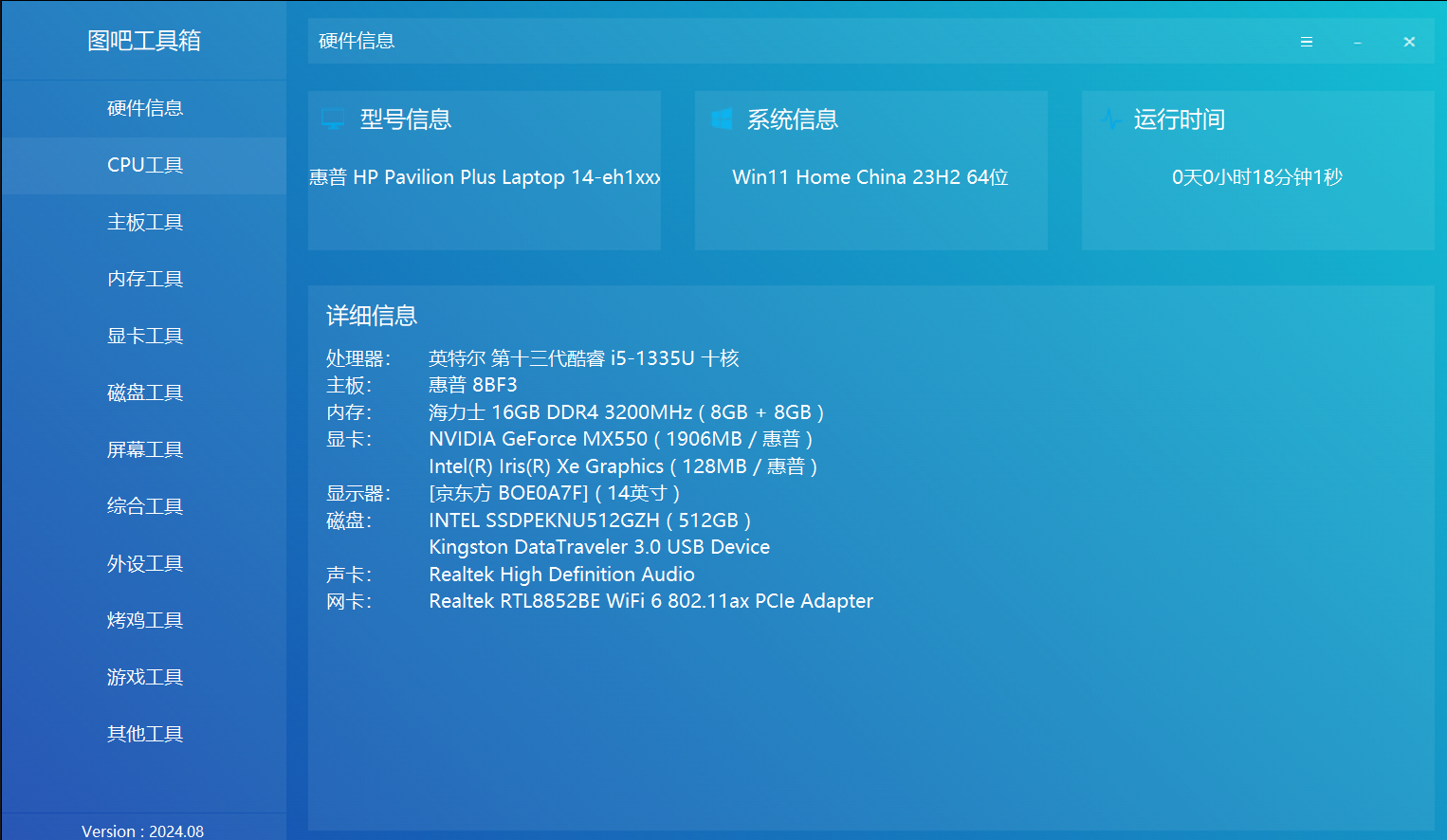This screenshot has height=840, width=1447.
Task: Click the 详细信息 section heading
Action: pyautogui.click(x=372, y=316)
